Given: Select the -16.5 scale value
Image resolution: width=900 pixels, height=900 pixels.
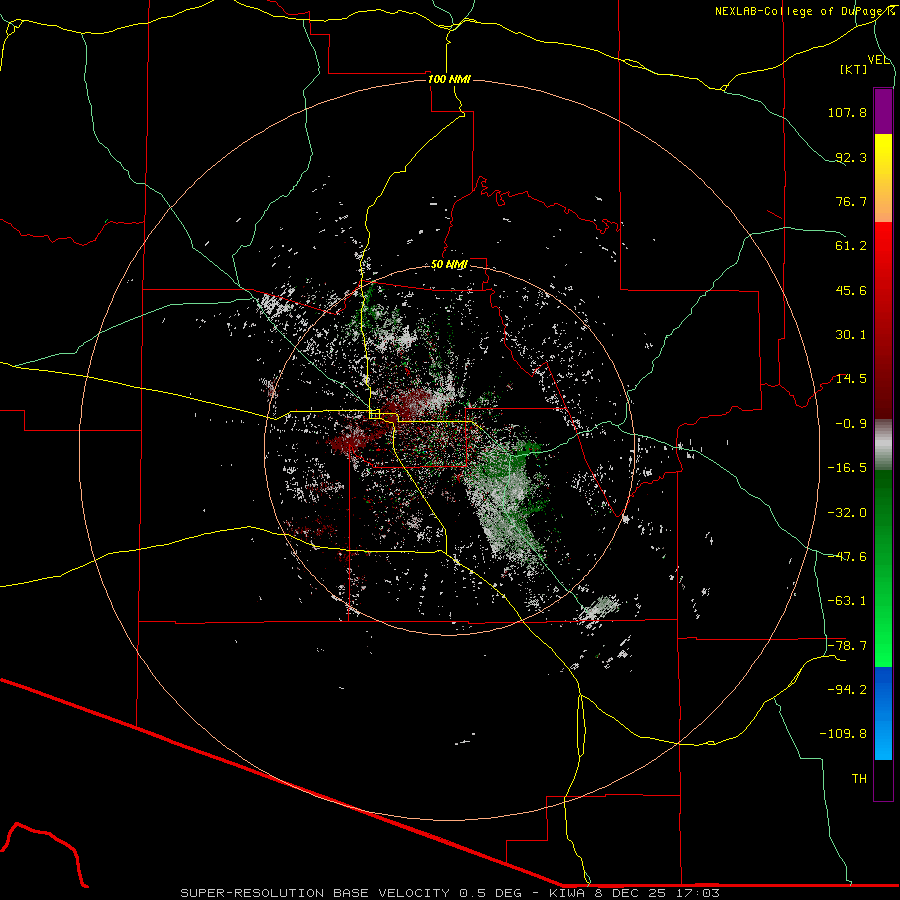Looking at the screenshot, I should (x=847, y=468).
